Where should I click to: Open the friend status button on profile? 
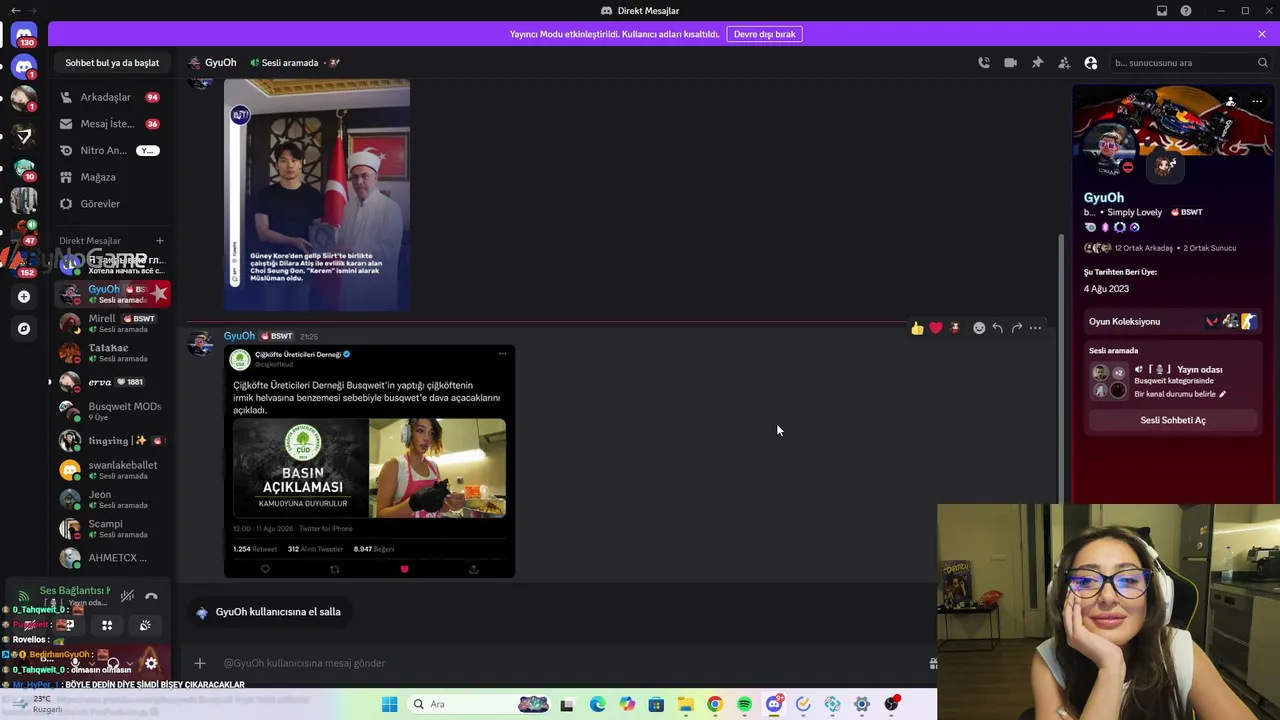click(1231, 102)
